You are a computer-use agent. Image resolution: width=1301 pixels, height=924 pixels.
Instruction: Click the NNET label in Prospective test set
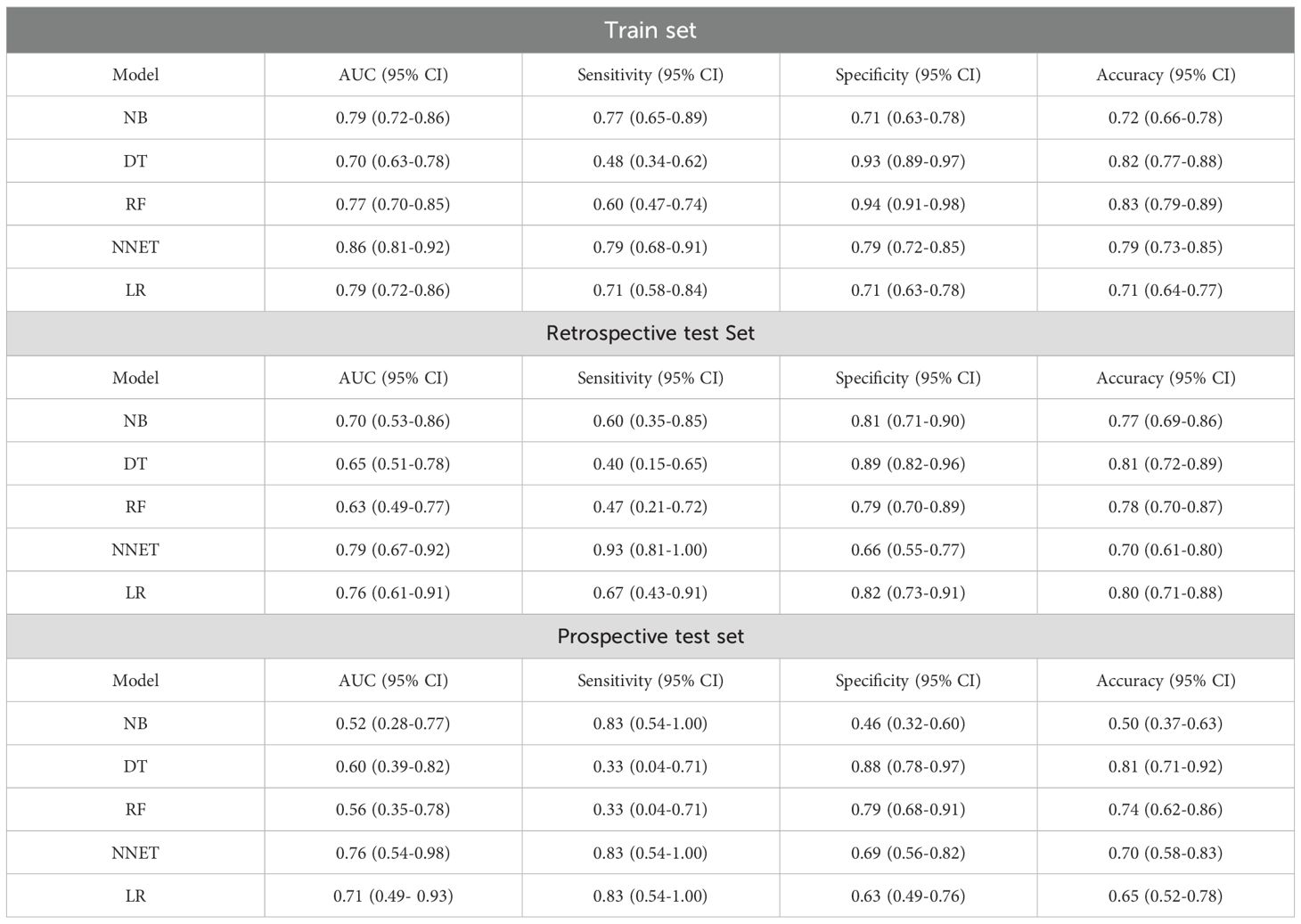coord(135,853)
